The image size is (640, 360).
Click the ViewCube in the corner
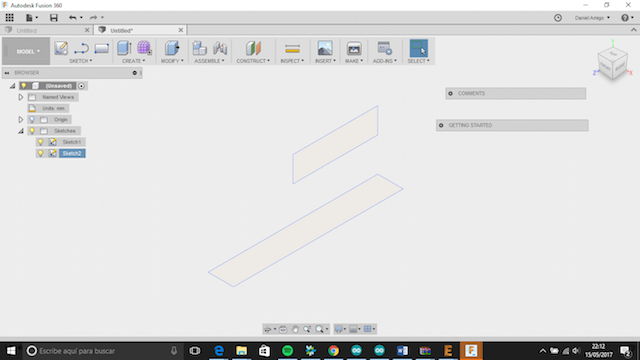coord(612,64)
